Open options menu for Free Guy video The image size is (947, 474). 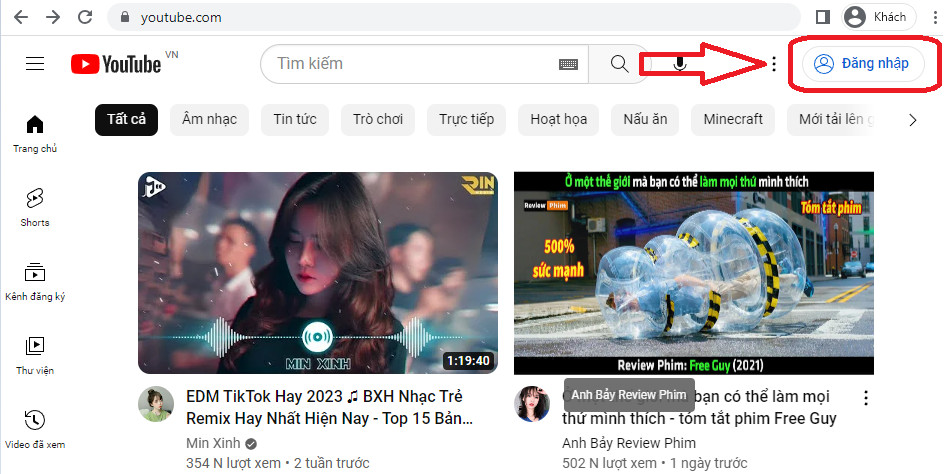(865, 397)
